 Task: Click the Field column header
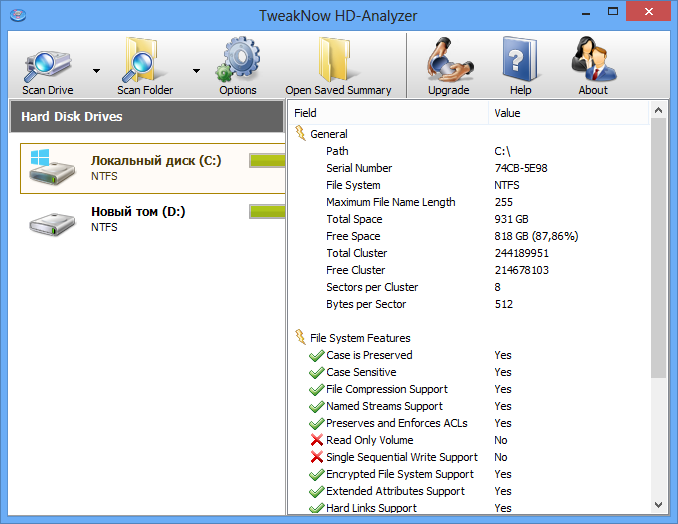coord(389,113)
